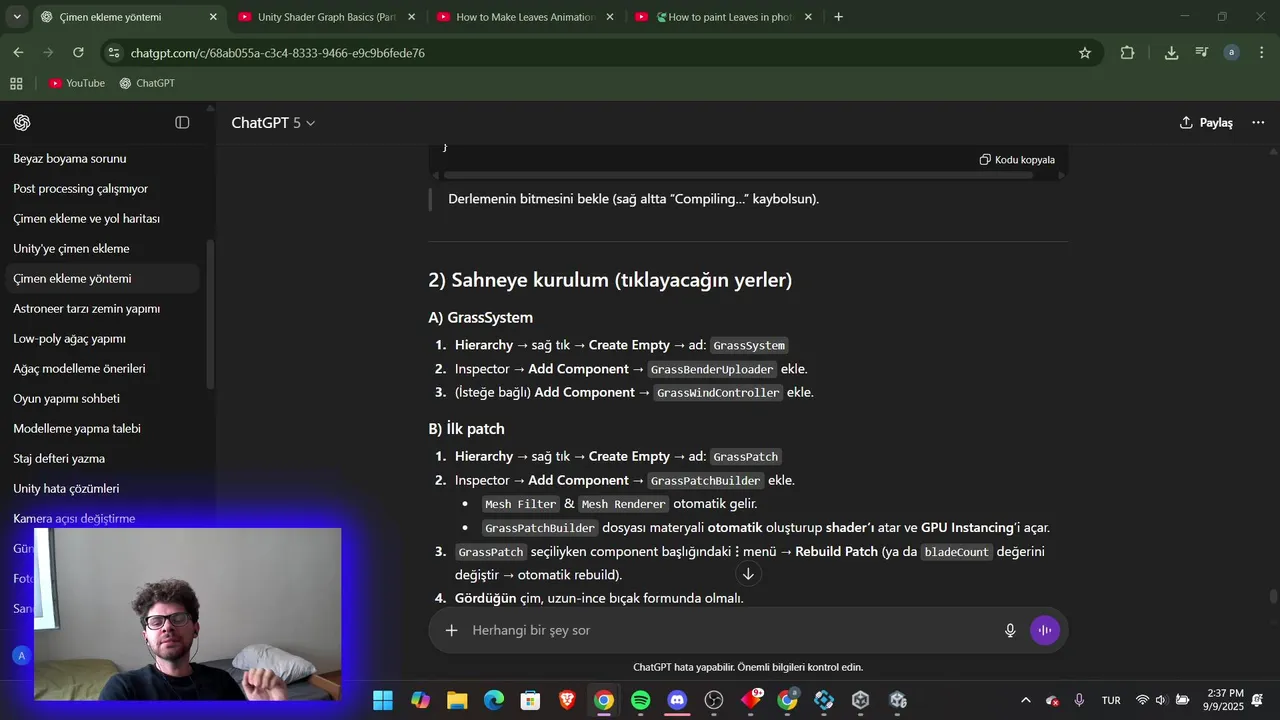Screen dimensions: 1280x720
Task: Click the microphone dictation icon
Action: 1010,630
